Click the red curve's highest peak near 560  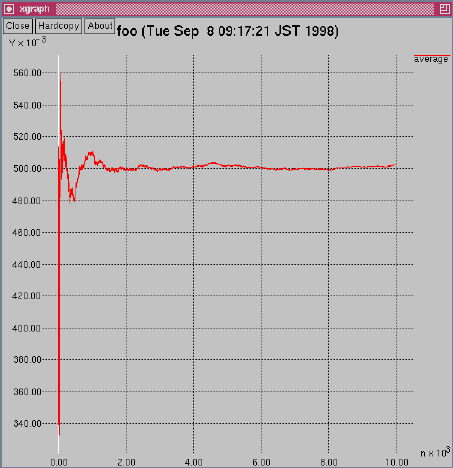(60, 74)
